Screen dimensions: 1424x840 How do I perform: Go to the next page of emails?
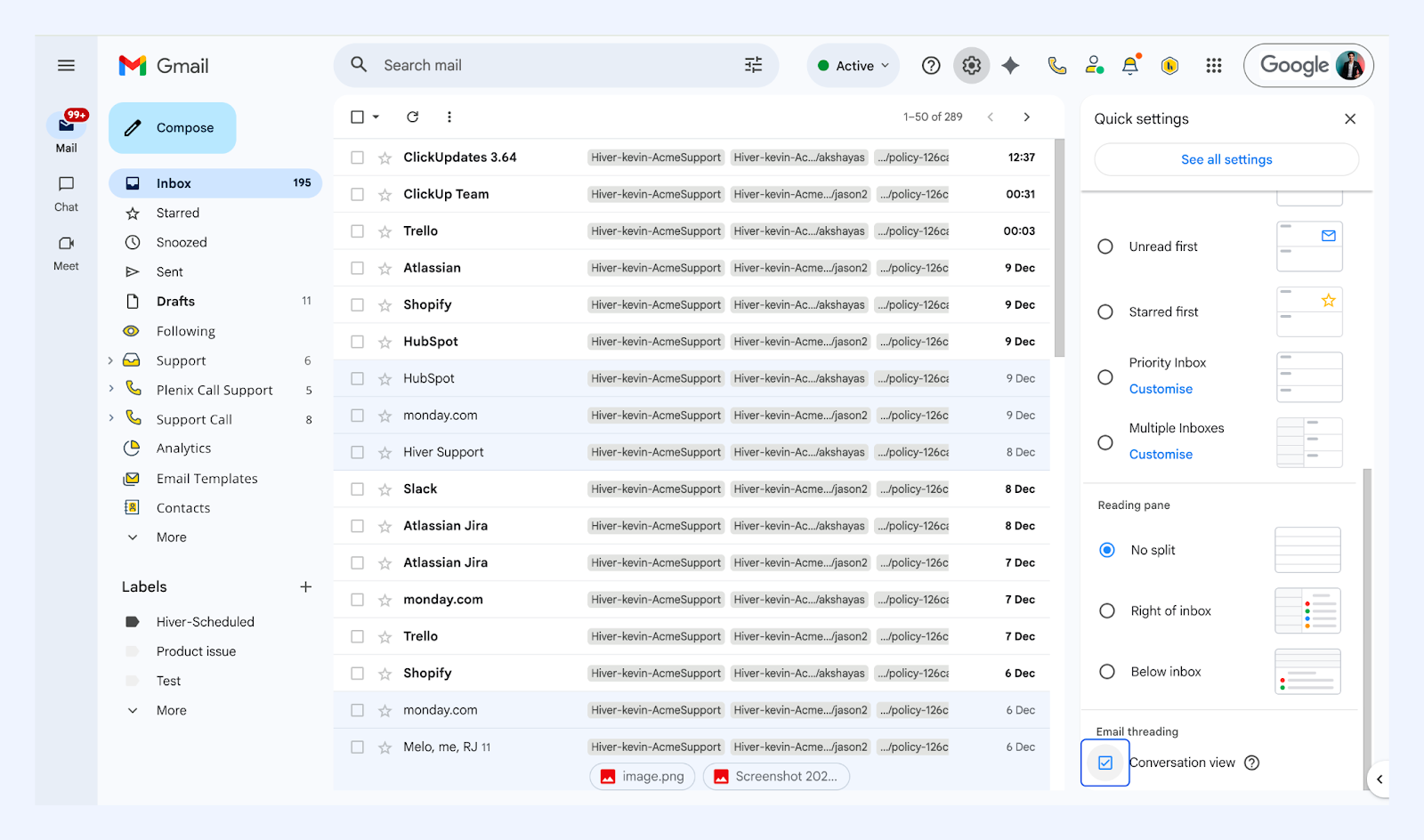[1027, 117]
